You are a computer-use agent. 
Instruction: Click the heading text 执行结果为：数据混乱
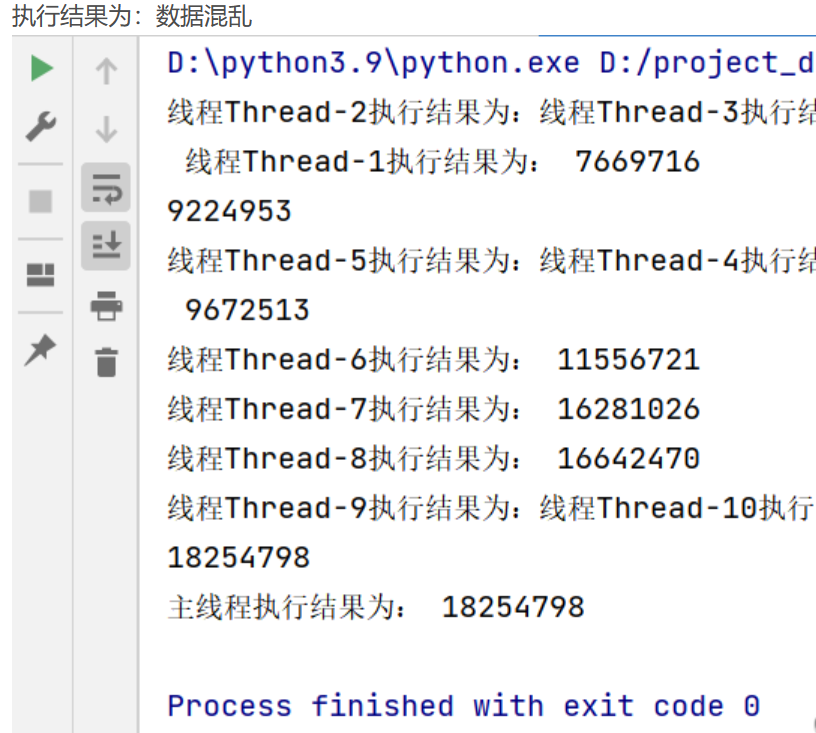tap(131, 16)
